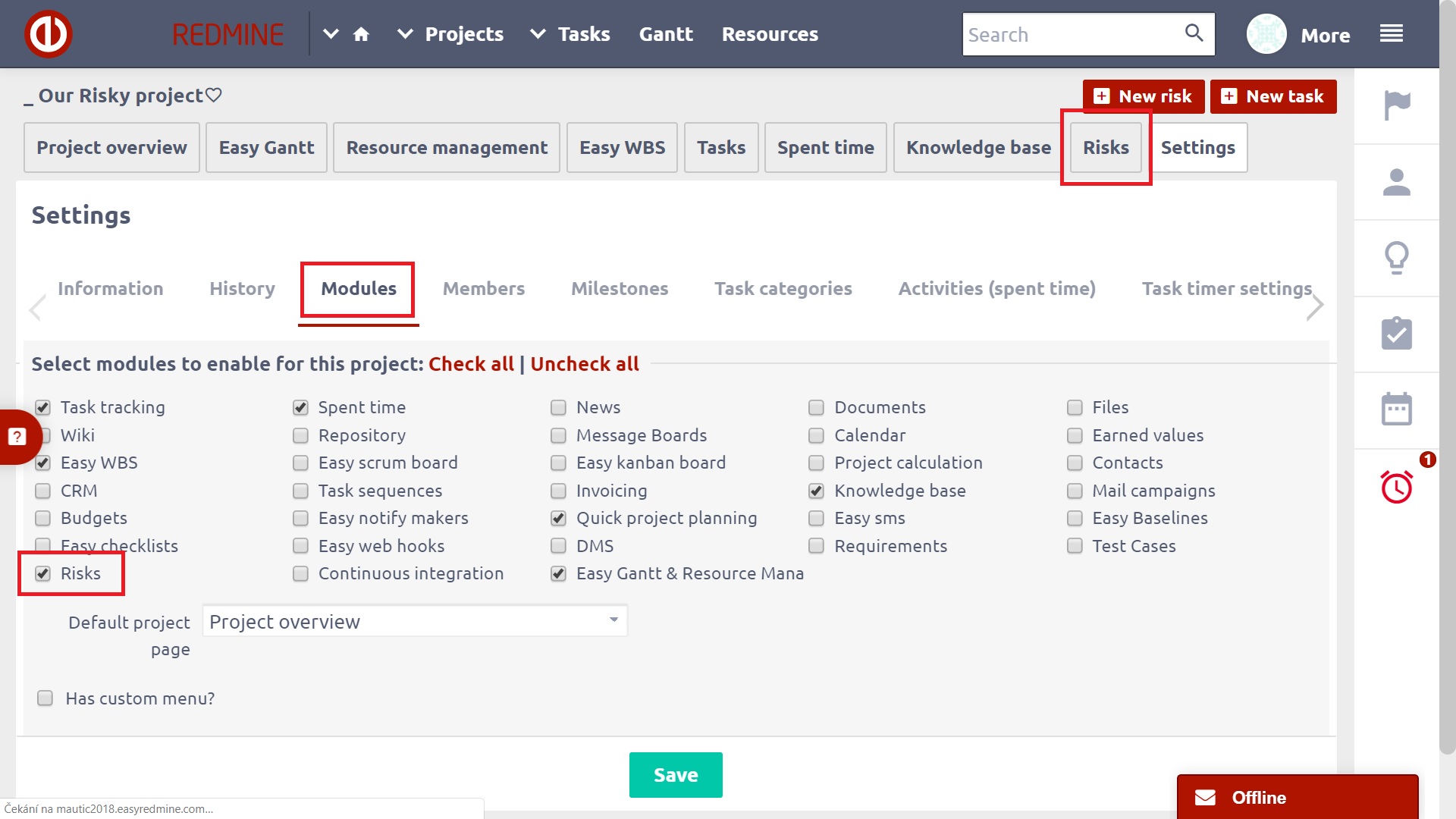Viewport: 1456px width, 819px height.
Task: Expand the chevron before home icon
Action: [331, 34]
